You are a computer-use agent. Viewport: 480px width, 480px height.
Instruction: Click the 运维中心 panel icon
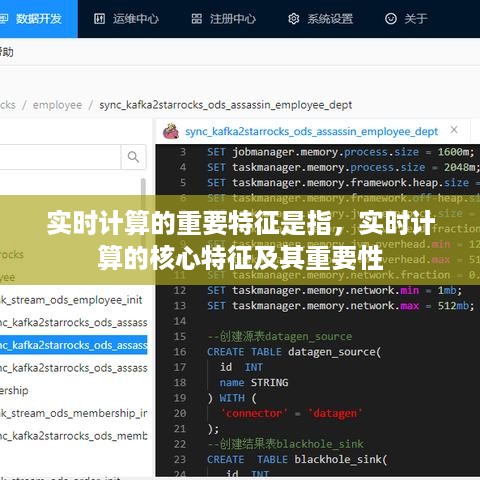point(99,19)
